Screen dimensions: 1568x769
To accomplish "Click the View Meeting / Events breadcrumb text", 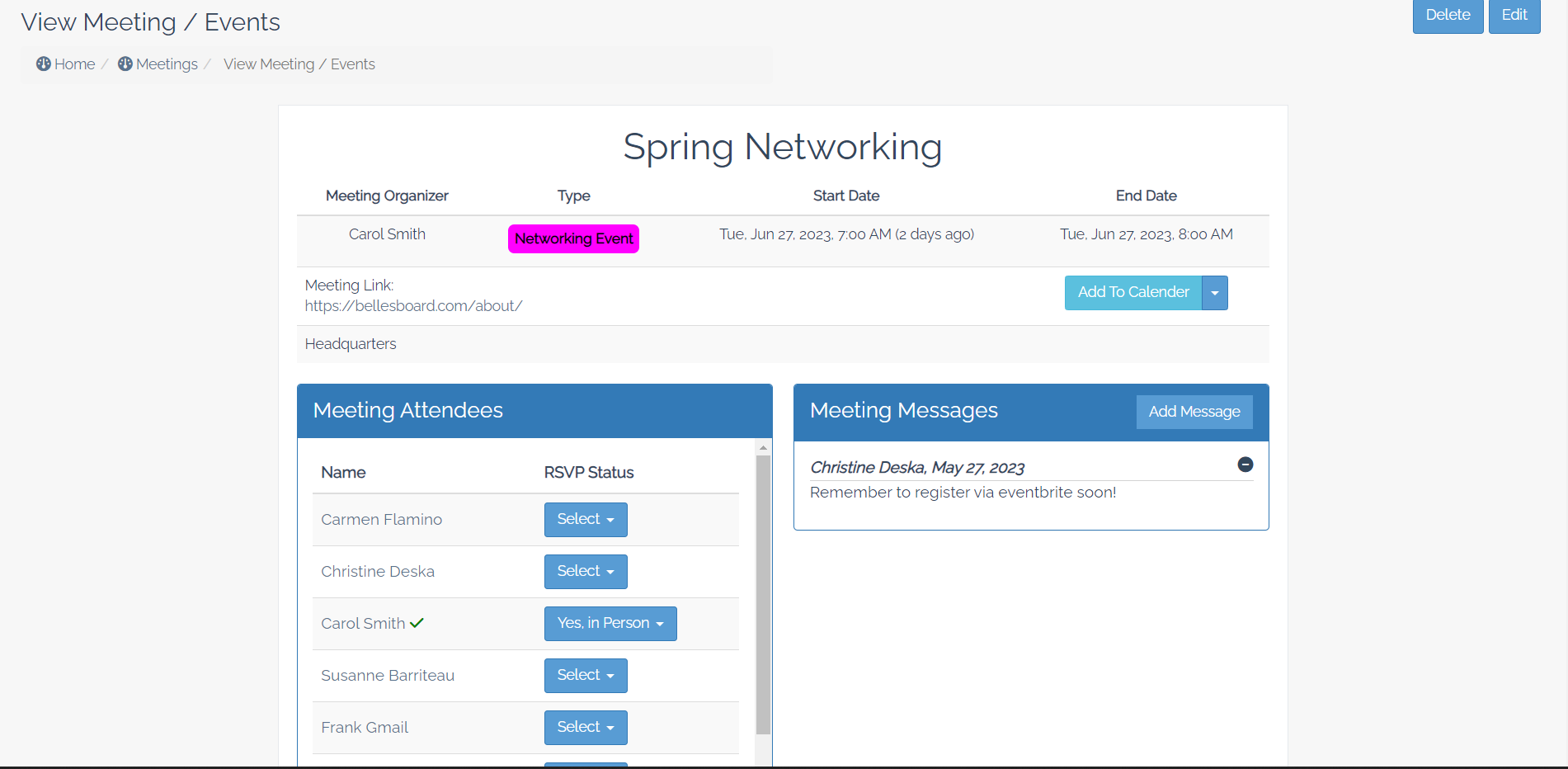I will coord(299,64).
